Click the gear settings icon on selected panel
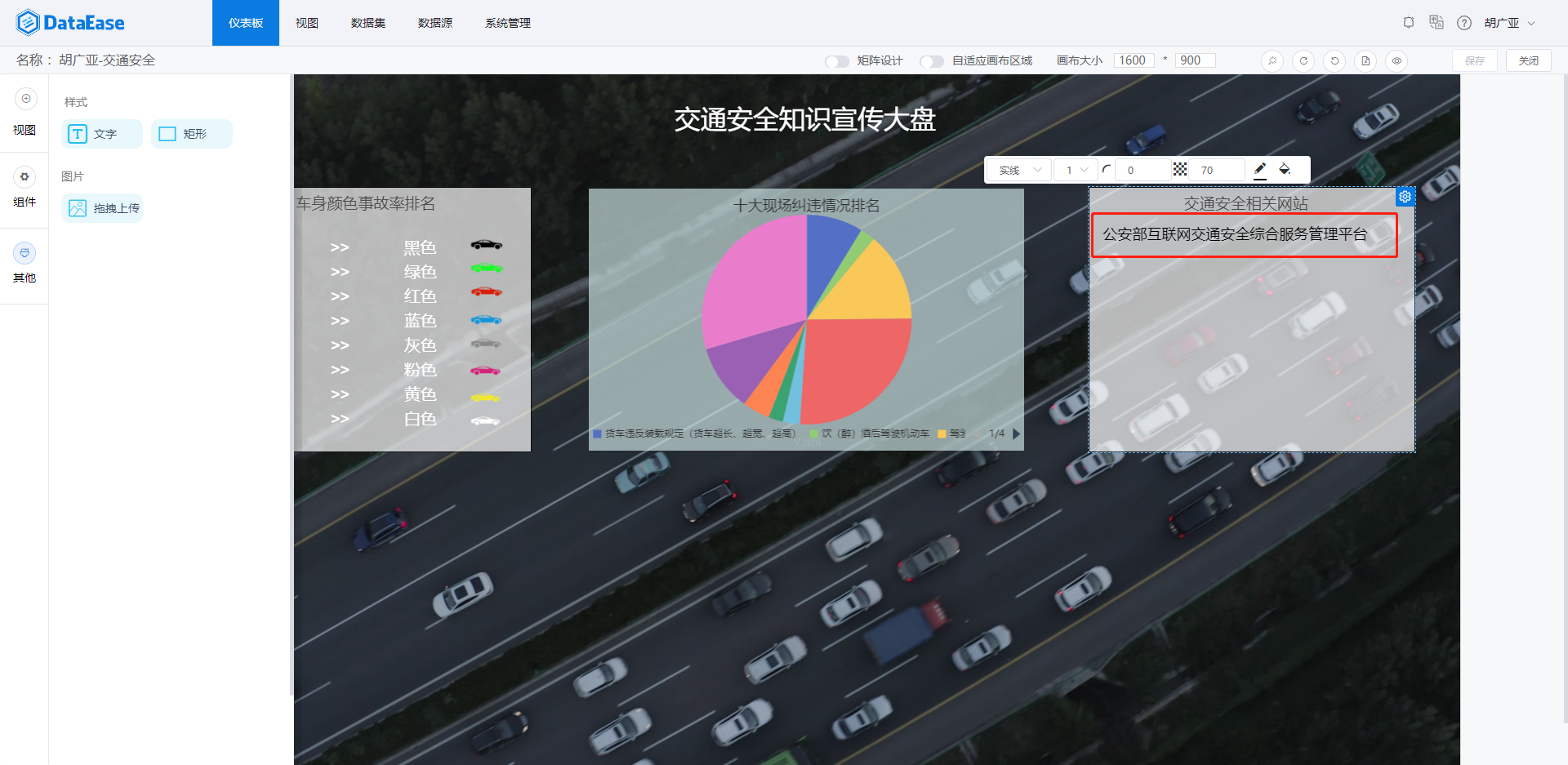This screenshot has height=765, width=1568. pyautogui.click(x=1405, y=197)
